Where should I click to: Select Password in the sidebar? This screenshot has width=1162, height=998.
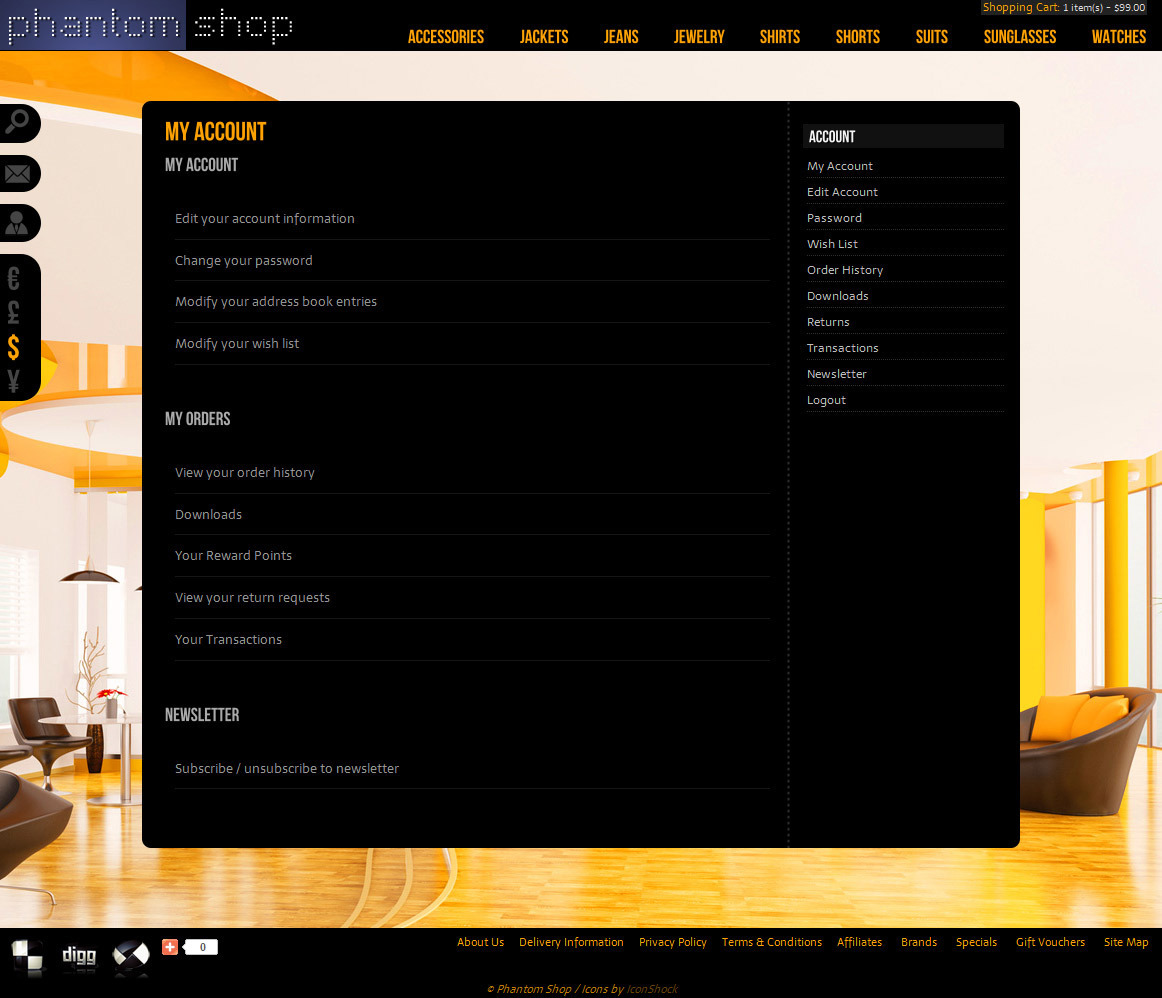834,218
